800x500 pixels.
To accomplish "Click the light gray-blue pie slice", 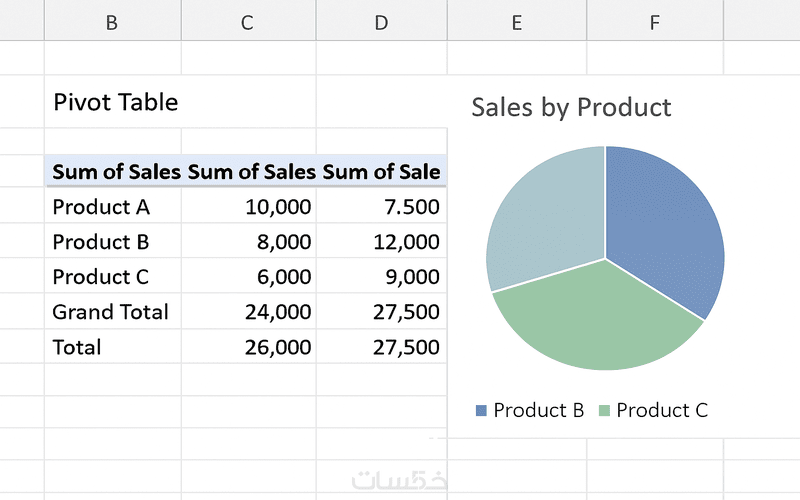I will [x=540, y=220].
